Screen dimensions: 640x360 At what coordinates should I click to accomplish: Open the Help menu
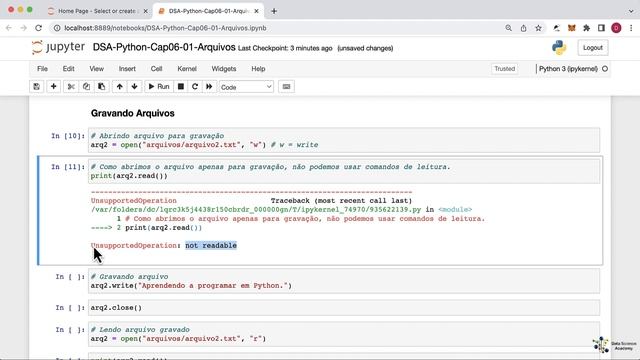[x=258, y=69]
